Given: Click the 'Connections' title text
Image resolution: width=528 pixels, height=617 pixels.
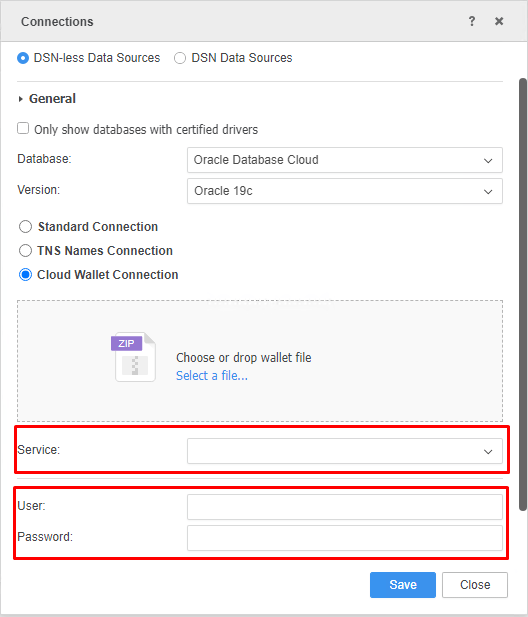Looking at the screenshot, I should [57, 22].
